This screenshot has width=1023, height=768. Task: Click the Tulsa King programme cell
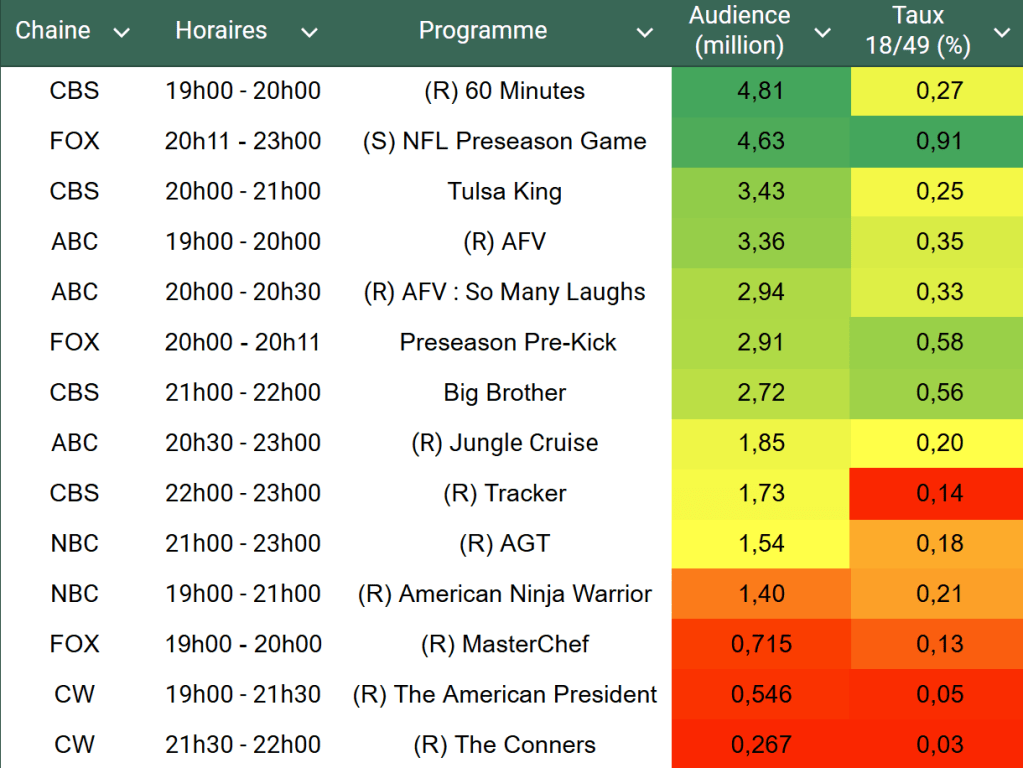505,192
